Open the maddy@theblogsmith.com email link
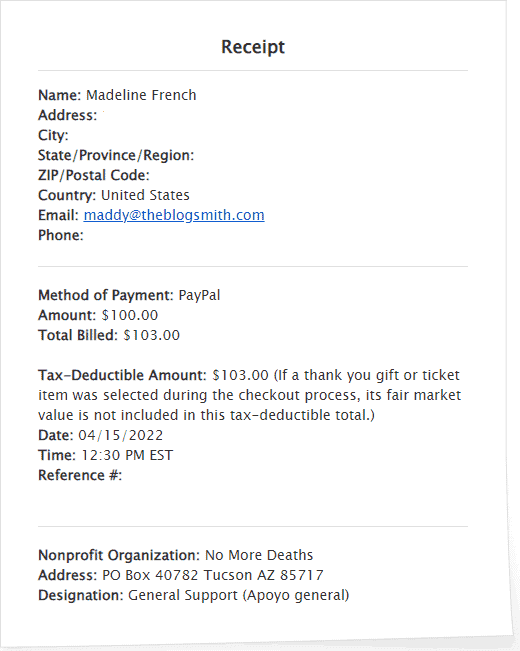 point(174,215)
